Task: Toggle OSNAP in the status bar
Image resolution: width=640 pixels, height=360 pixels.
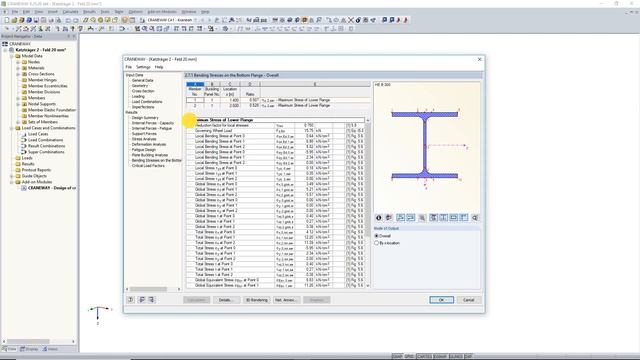Action: pos(440,356)
